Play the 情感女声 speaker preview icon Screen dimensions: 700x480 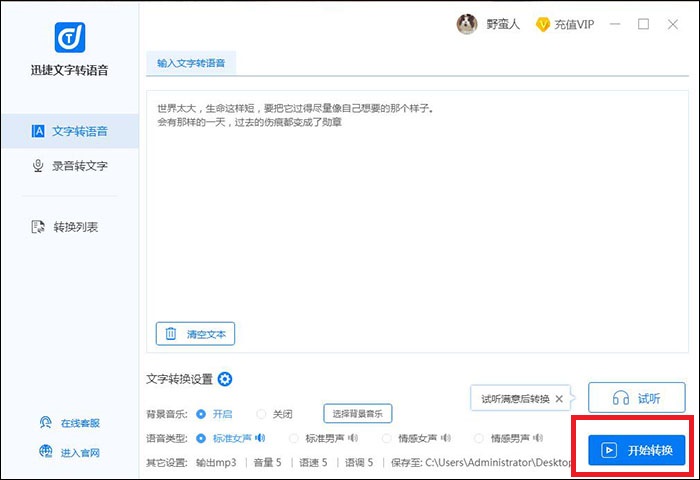point(446,437)
